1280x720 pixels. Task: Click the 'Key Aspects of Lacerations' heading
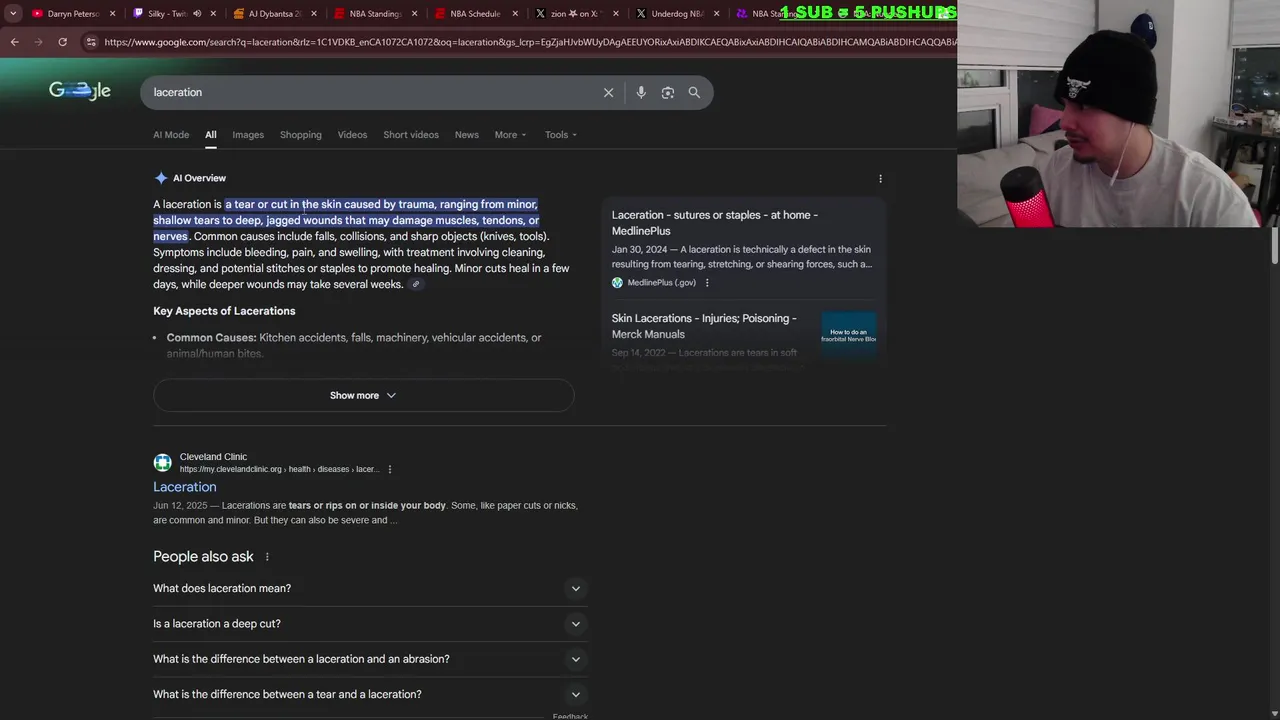[224, 311]
